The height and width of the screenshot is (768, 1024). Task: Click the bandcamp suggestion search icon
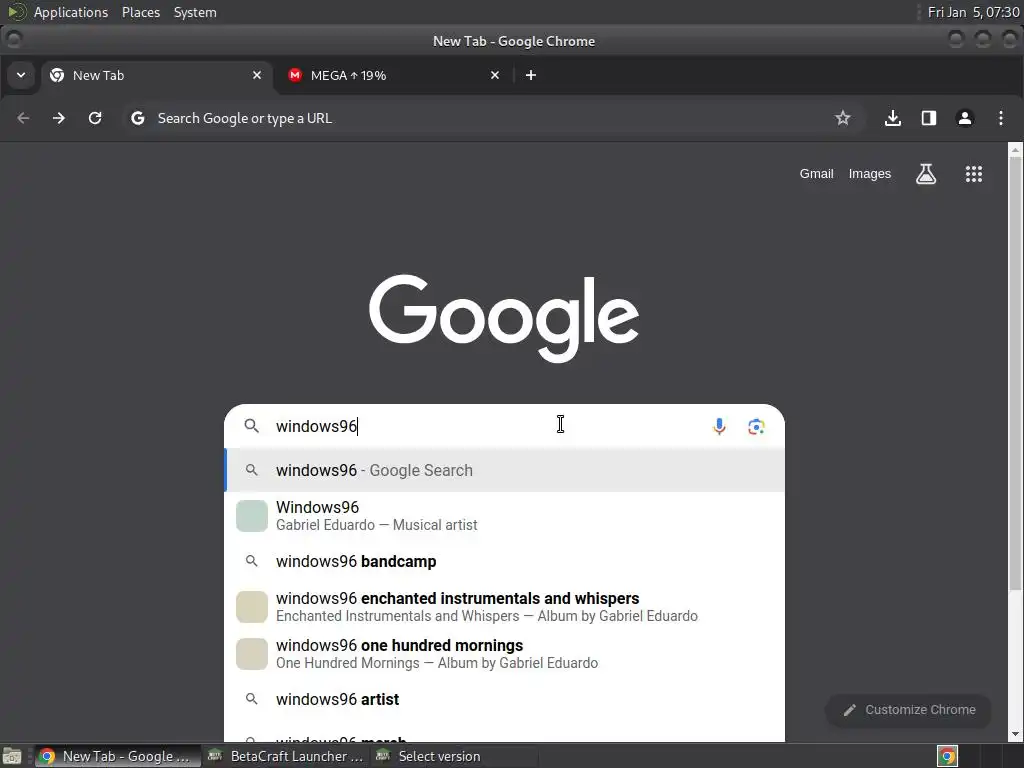pos(251,561)
